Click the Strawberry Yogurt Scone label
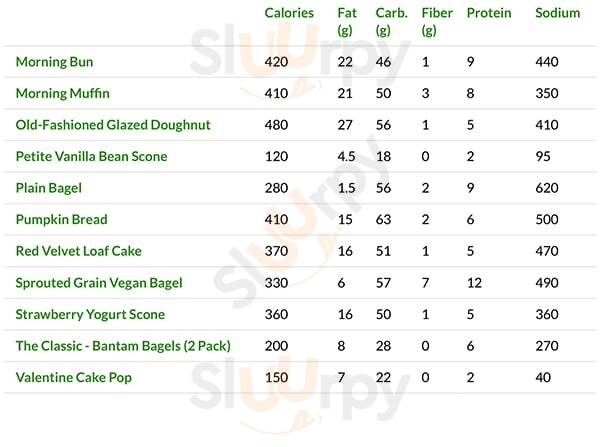The height and width of the screenshot is (447, 600). (90, 315)
